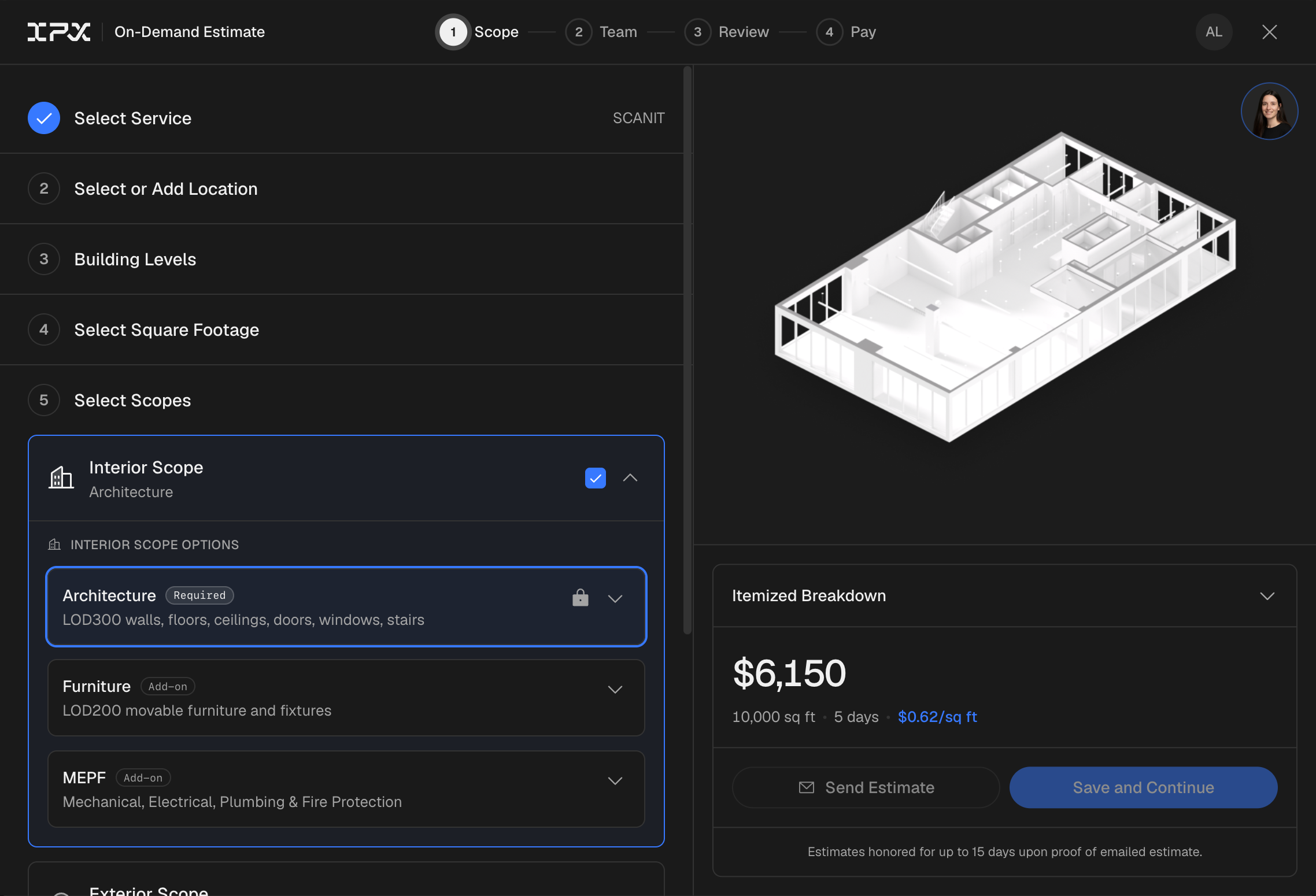Click the Interior Scope building icon

point(61,477)
